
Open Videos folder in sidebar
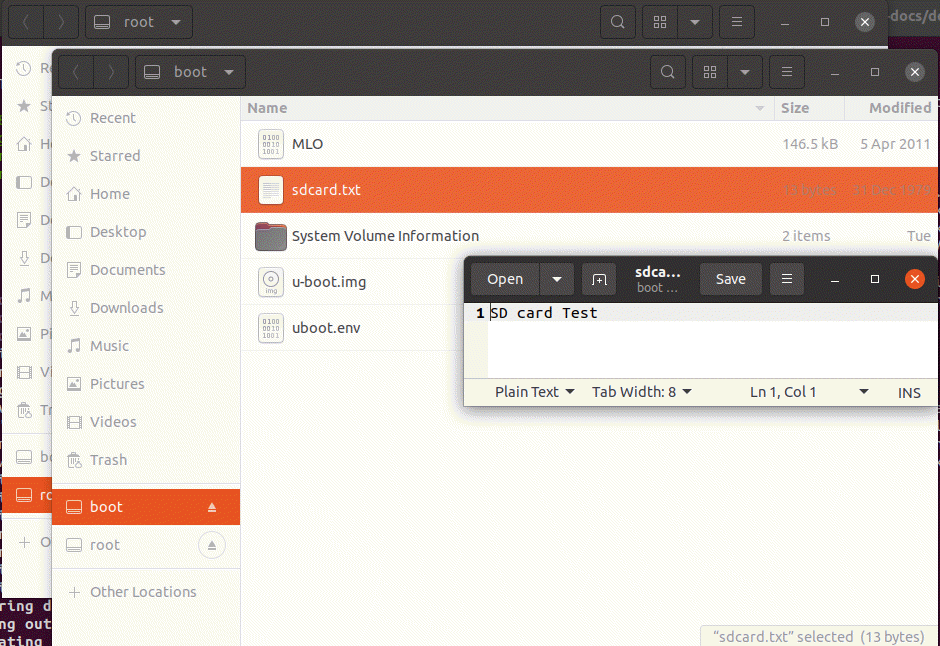(x=146, y=422)
